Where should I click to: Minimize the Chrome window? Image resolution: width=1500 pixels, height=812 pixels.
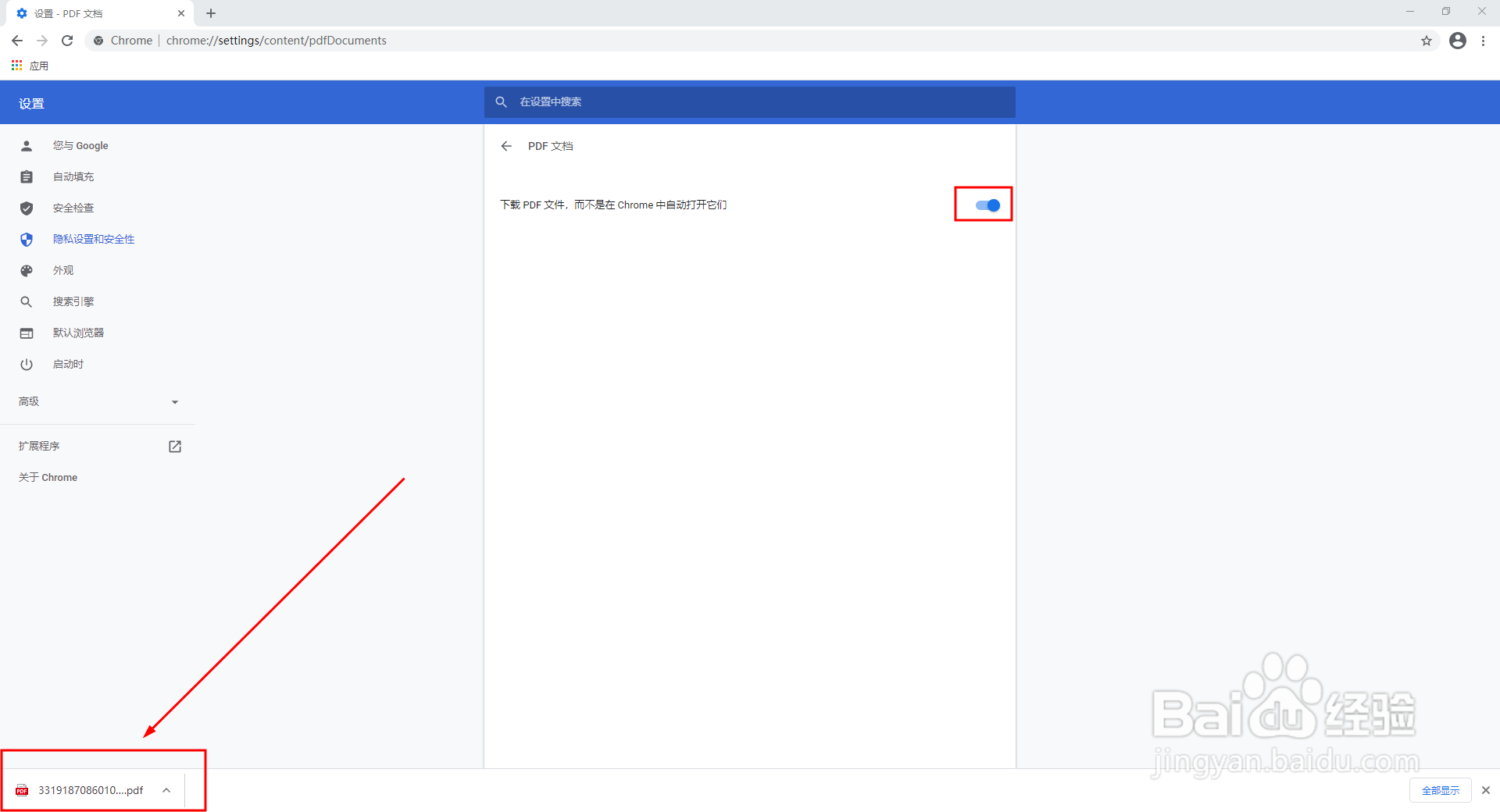click(1410, 12)
